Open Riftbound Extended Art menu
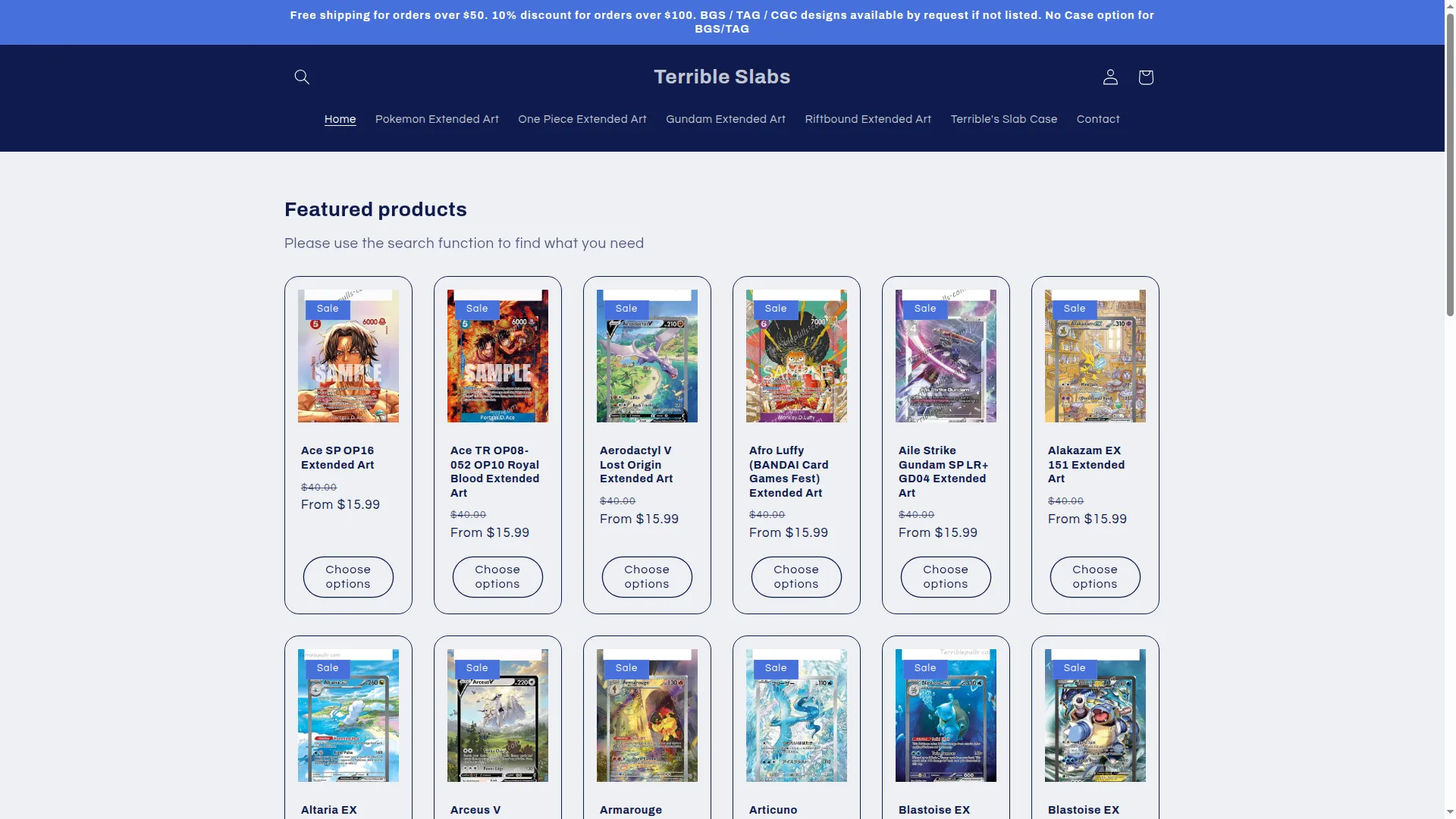Screen dimensions: 1456x819 [x=868, y=119]
